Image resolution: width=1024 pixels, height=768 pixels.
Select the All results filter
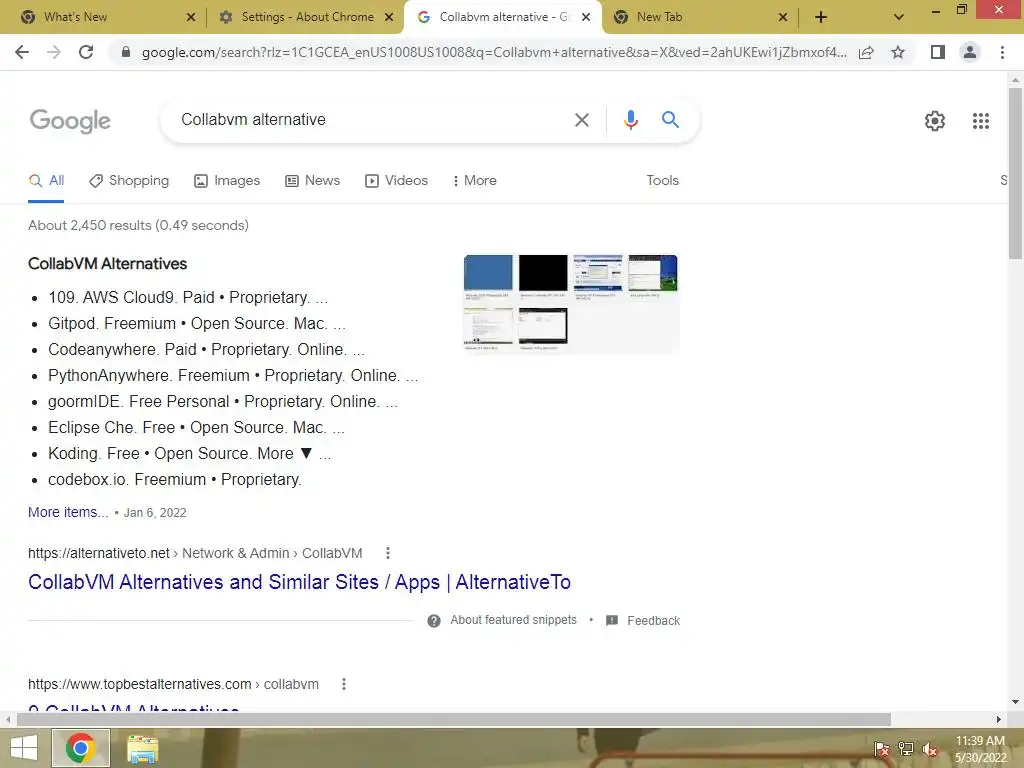pos(46,180)
